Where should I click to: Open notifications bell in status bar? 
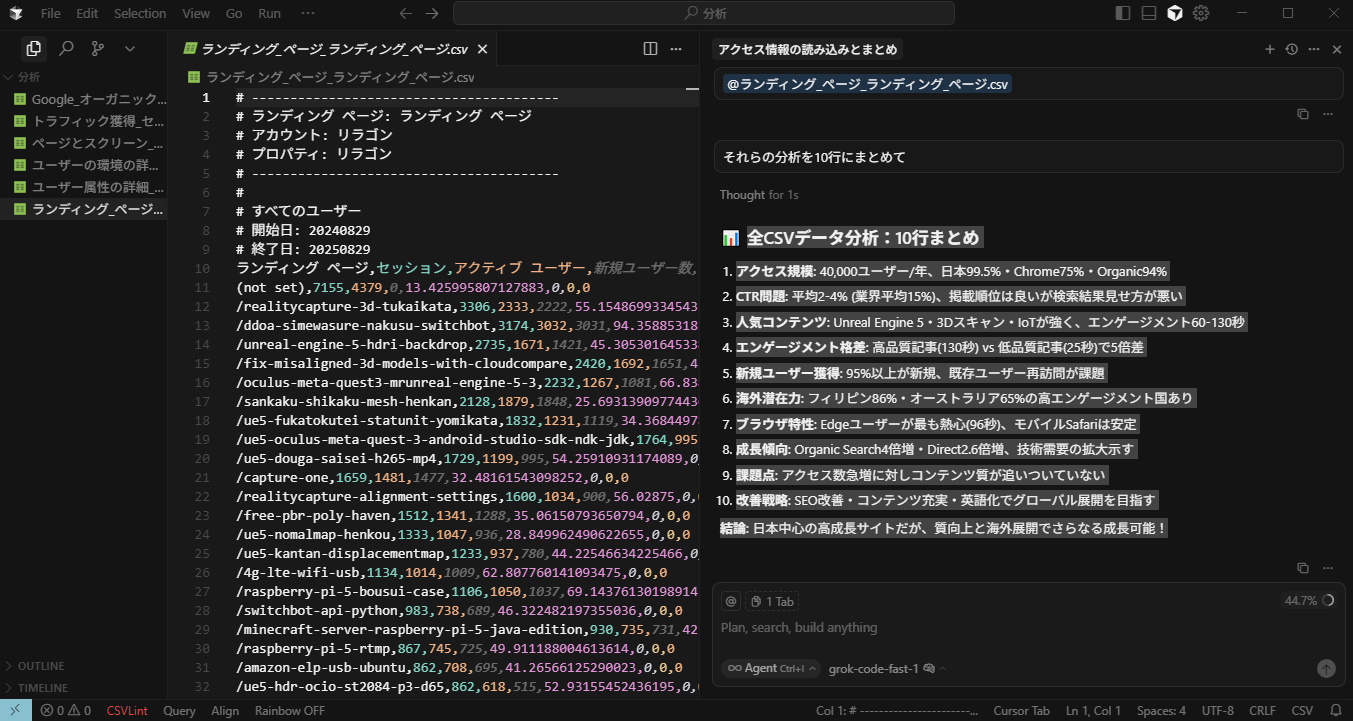click(x=1335, y=710)
